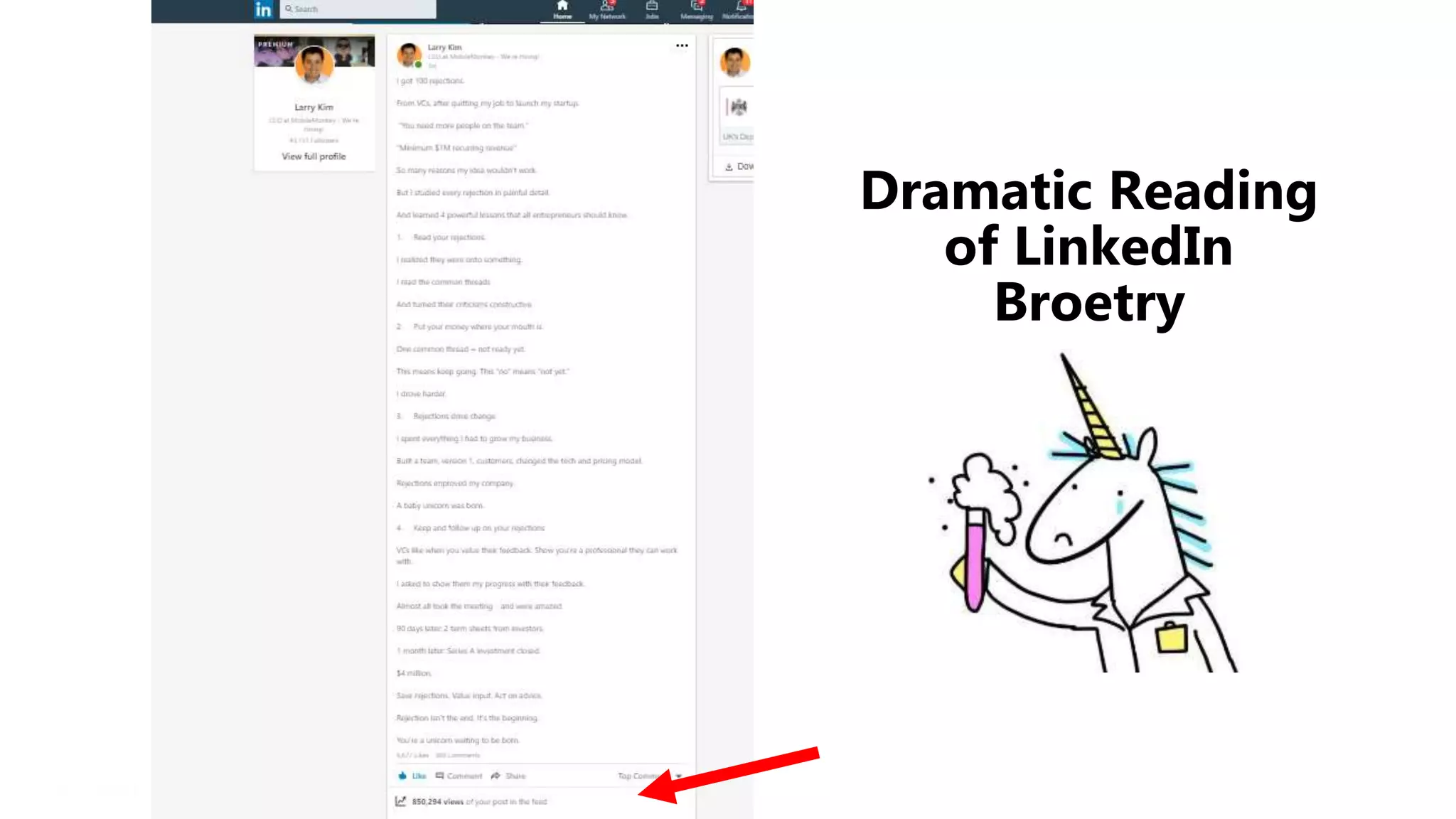Click View full profile link
Image resolution: width=1456 pixels, height=819 pixels.
(314, 156)
